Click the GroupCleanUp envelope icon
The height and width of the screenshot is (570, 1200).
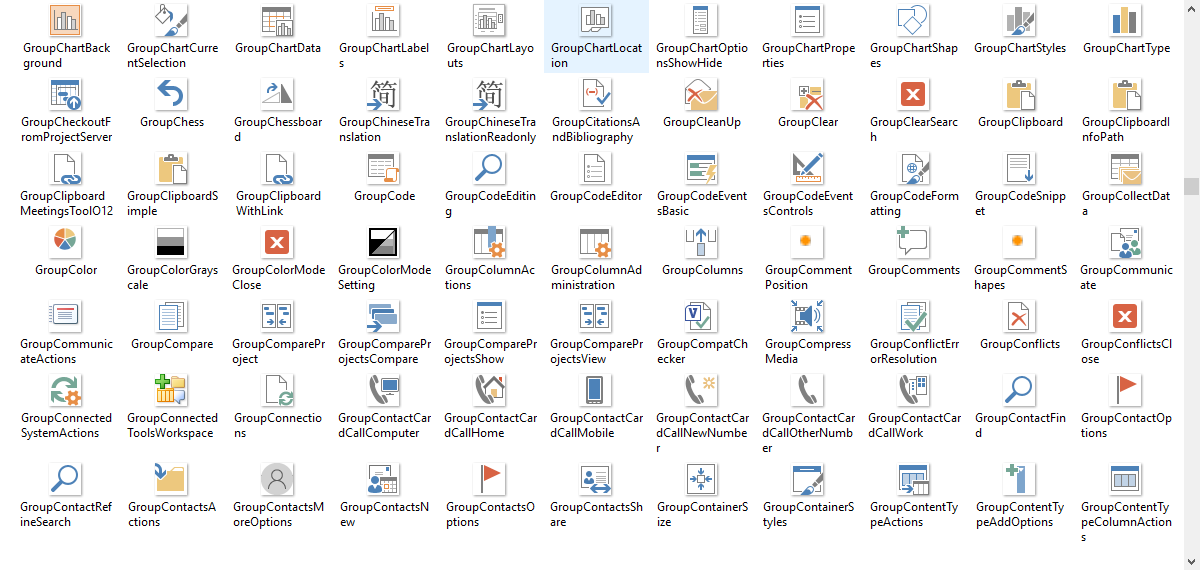tap(702, 95)
